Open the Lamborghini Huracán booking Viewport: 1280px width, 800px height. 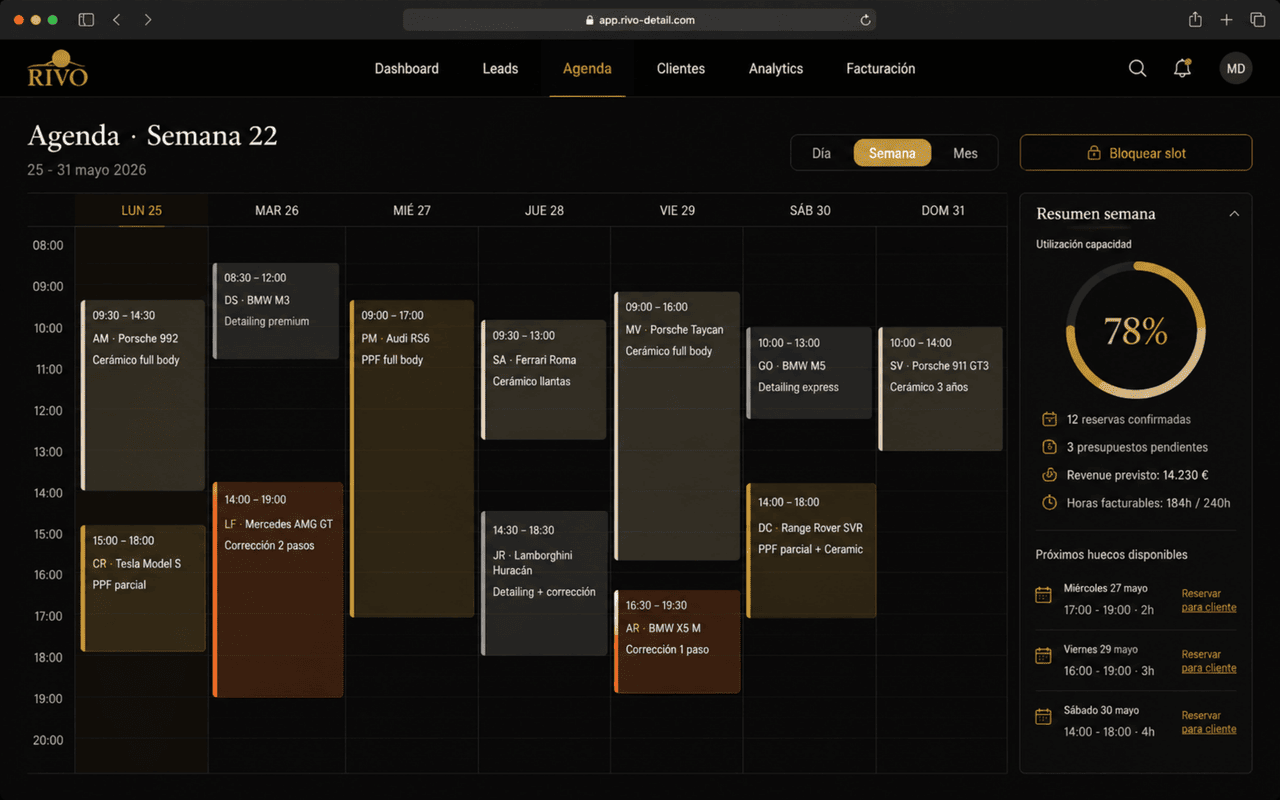coord(544,583)
